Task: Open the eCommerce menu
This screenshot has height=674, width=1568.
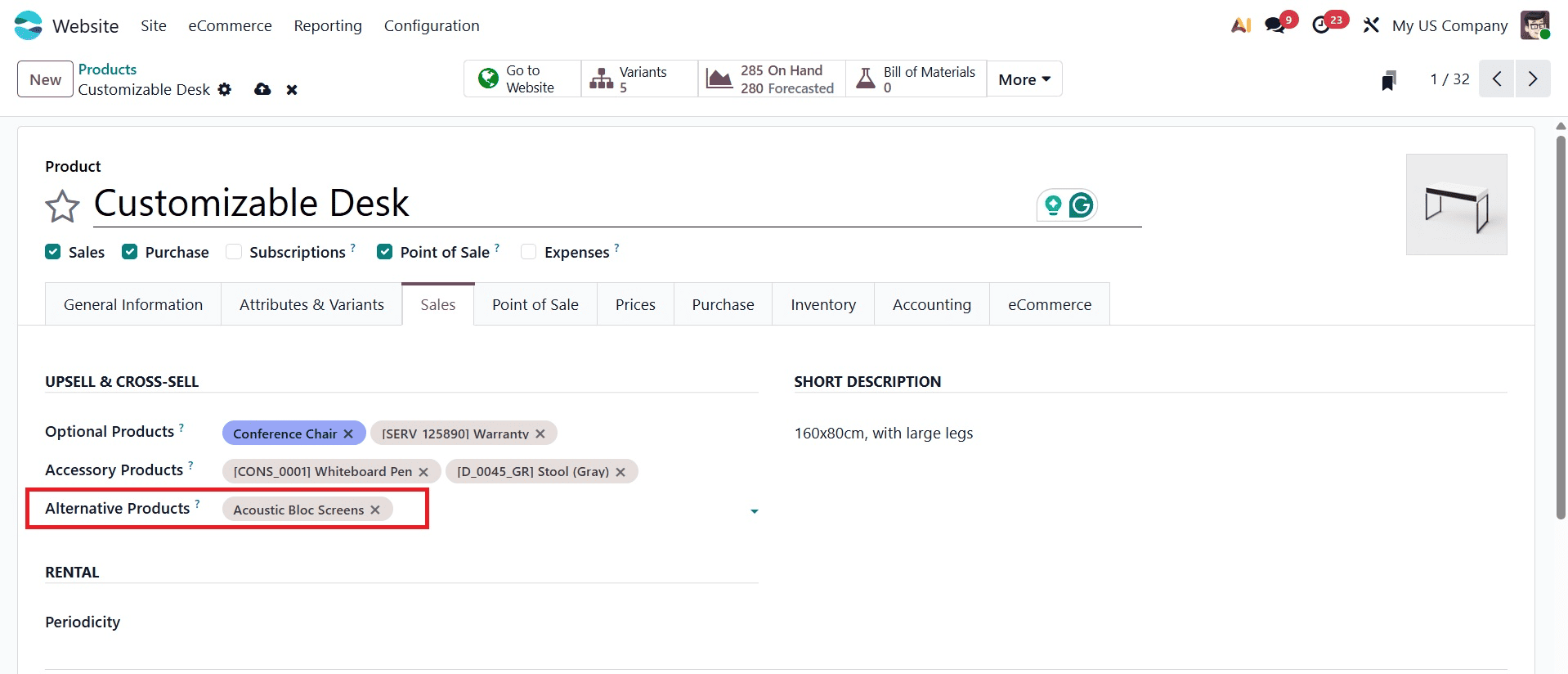Action: (x=230, y=25)
